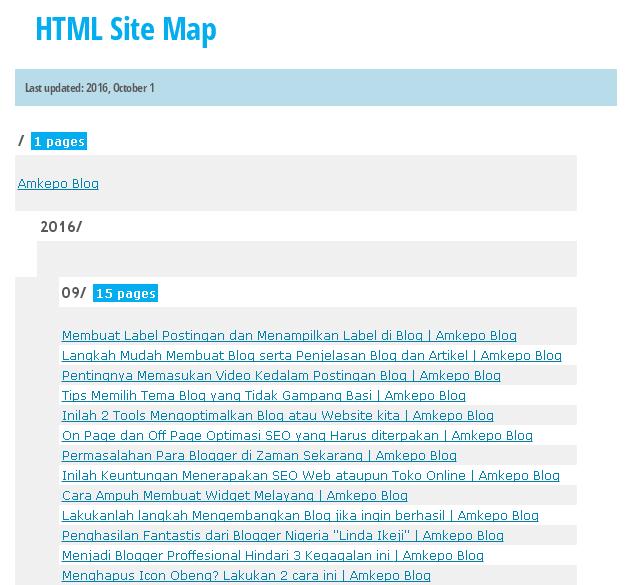This screenshot has height=585, width=641.
Task: Click the '1 pages' badge
Action: tap(59, 141)
